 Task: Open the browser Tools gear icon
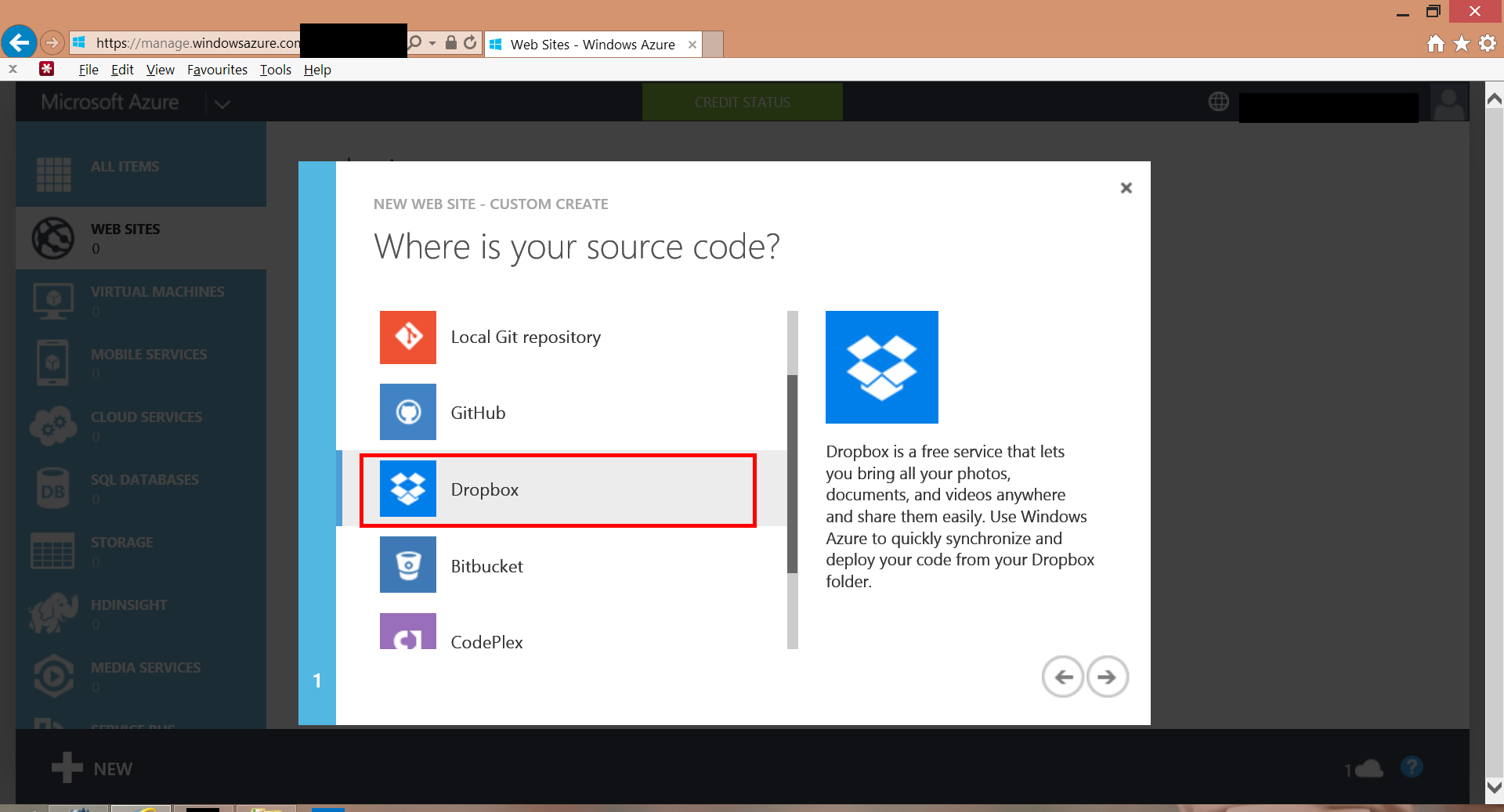pos(1488,44)
